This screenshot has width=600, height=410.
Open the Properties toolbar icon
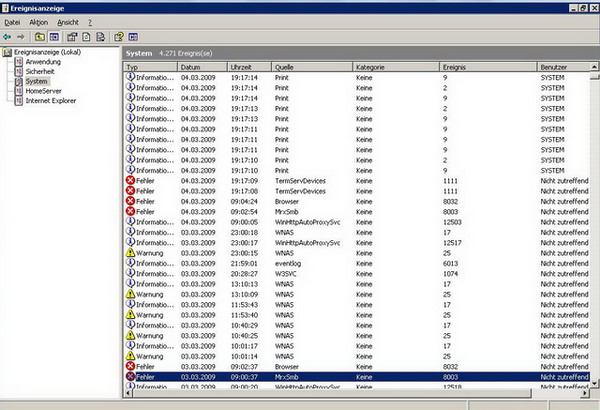(x=72, y=35)
